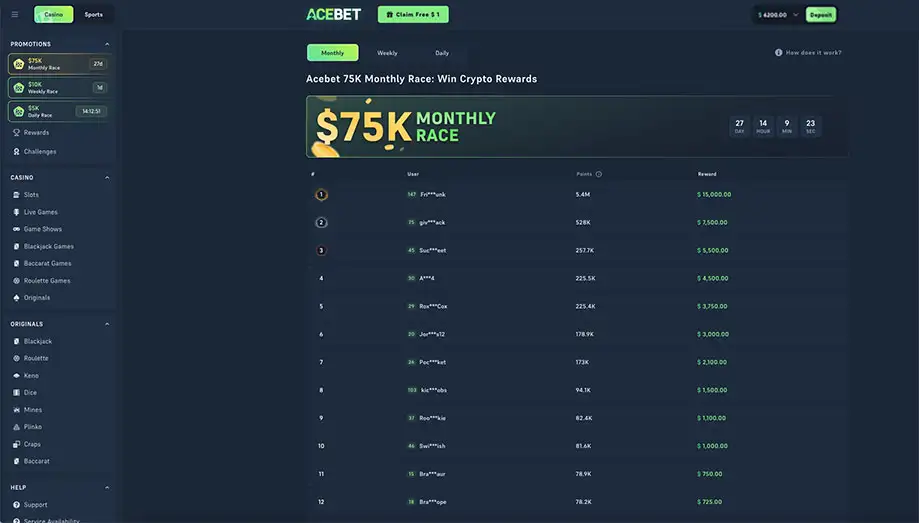Image resolution: width=919 pixels, height=523 pixels.
Task: Click the countdown days box showing 27
Action: coord(740,126)
